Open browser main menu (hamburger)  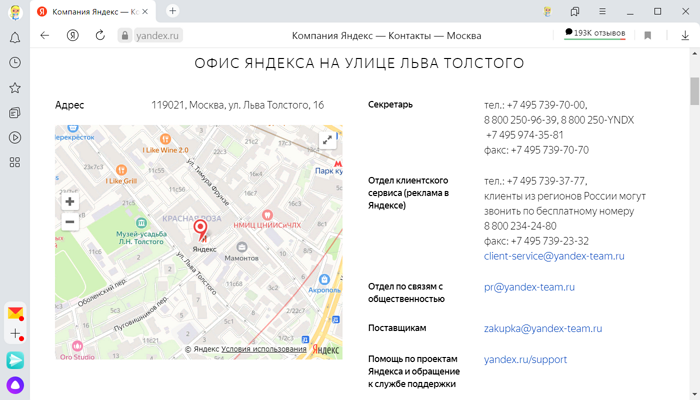[x=602, y=12]
